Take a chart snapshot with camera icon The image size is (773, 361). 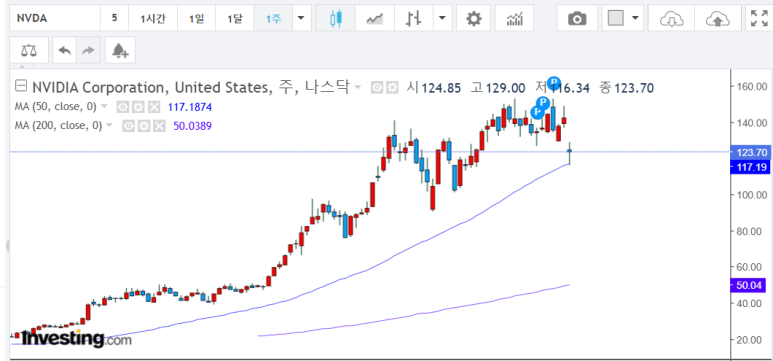click(x=577, y=18)
